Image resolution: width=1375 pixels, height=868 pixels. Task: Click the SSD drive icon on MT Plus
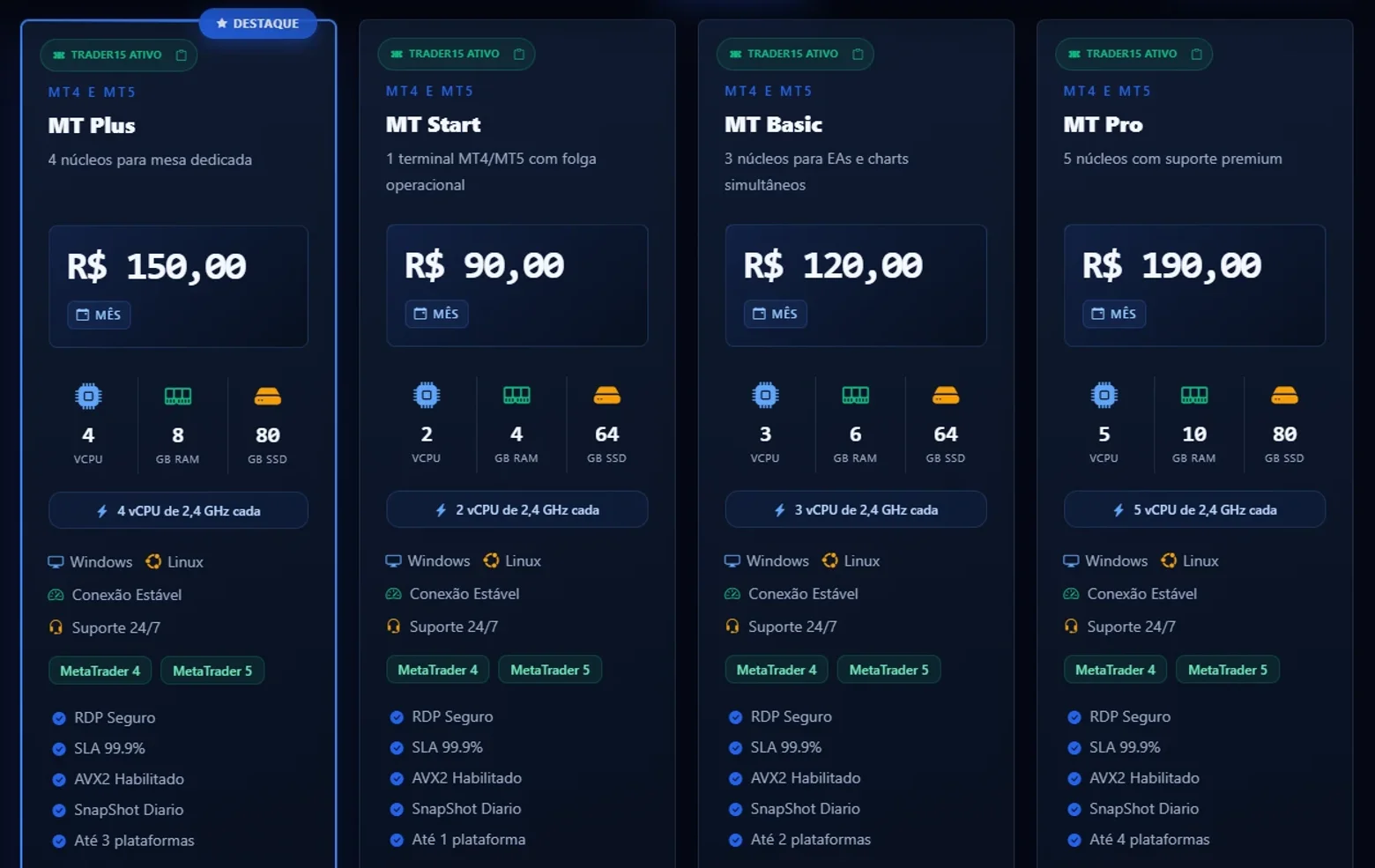pos(268,397)
